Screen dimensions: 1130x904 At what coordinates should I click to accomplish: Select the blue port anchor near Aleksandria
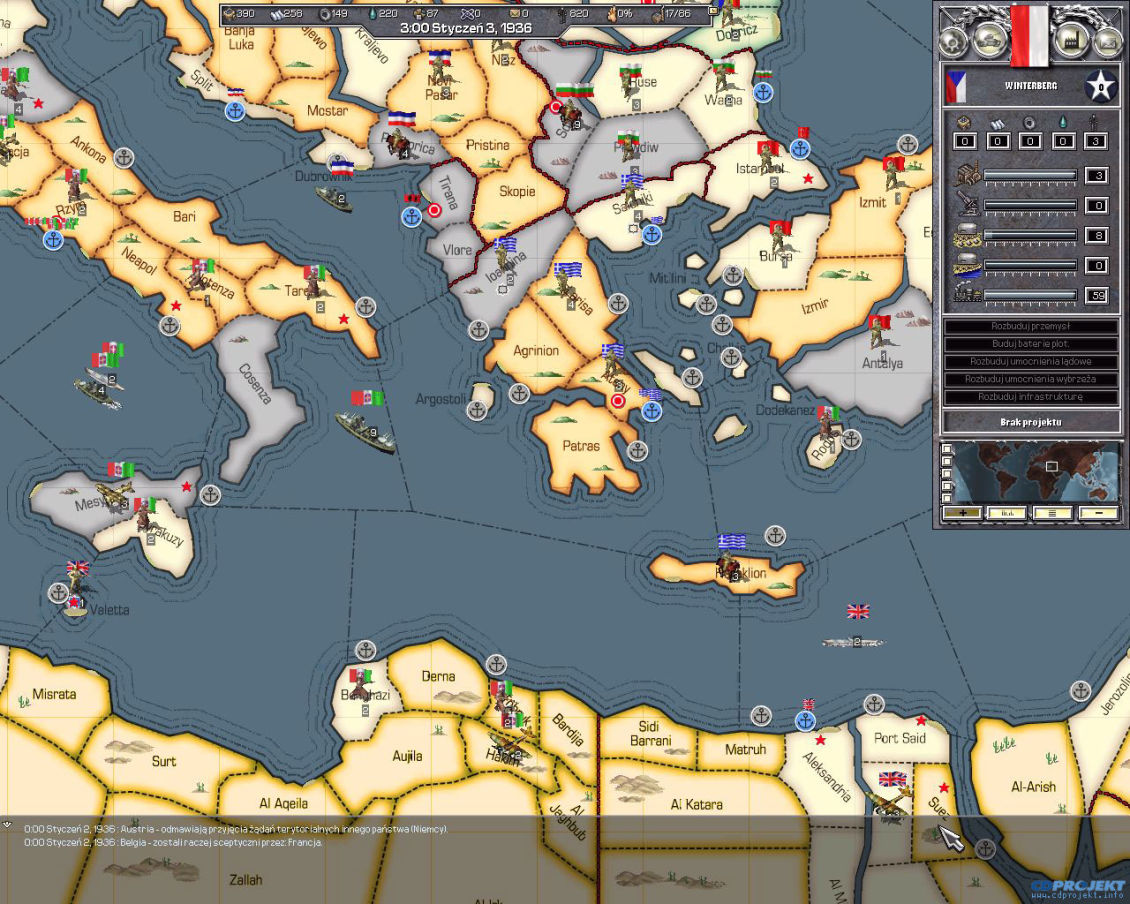806,720
